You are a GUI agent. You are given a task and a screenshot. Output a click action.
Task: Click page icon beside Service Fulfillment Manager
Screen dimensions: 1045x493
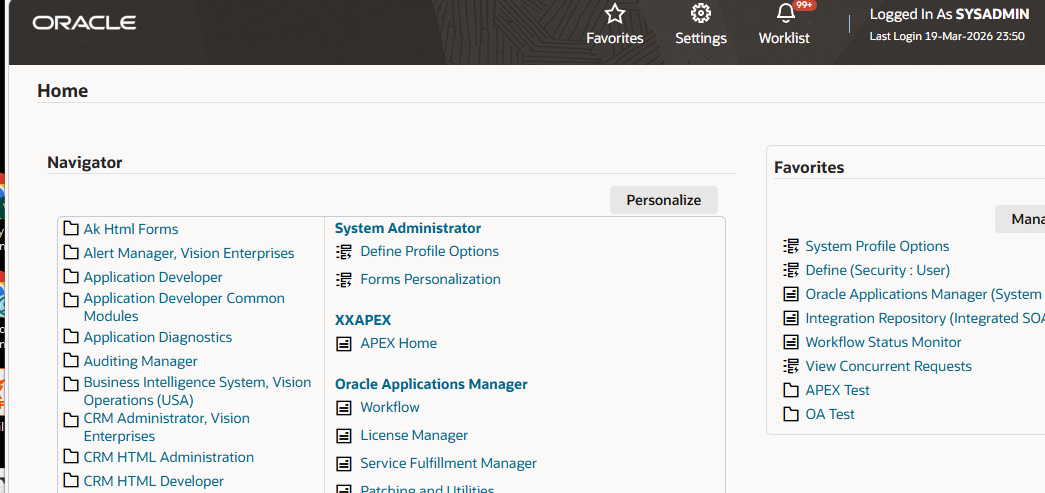tap(343, 464)
